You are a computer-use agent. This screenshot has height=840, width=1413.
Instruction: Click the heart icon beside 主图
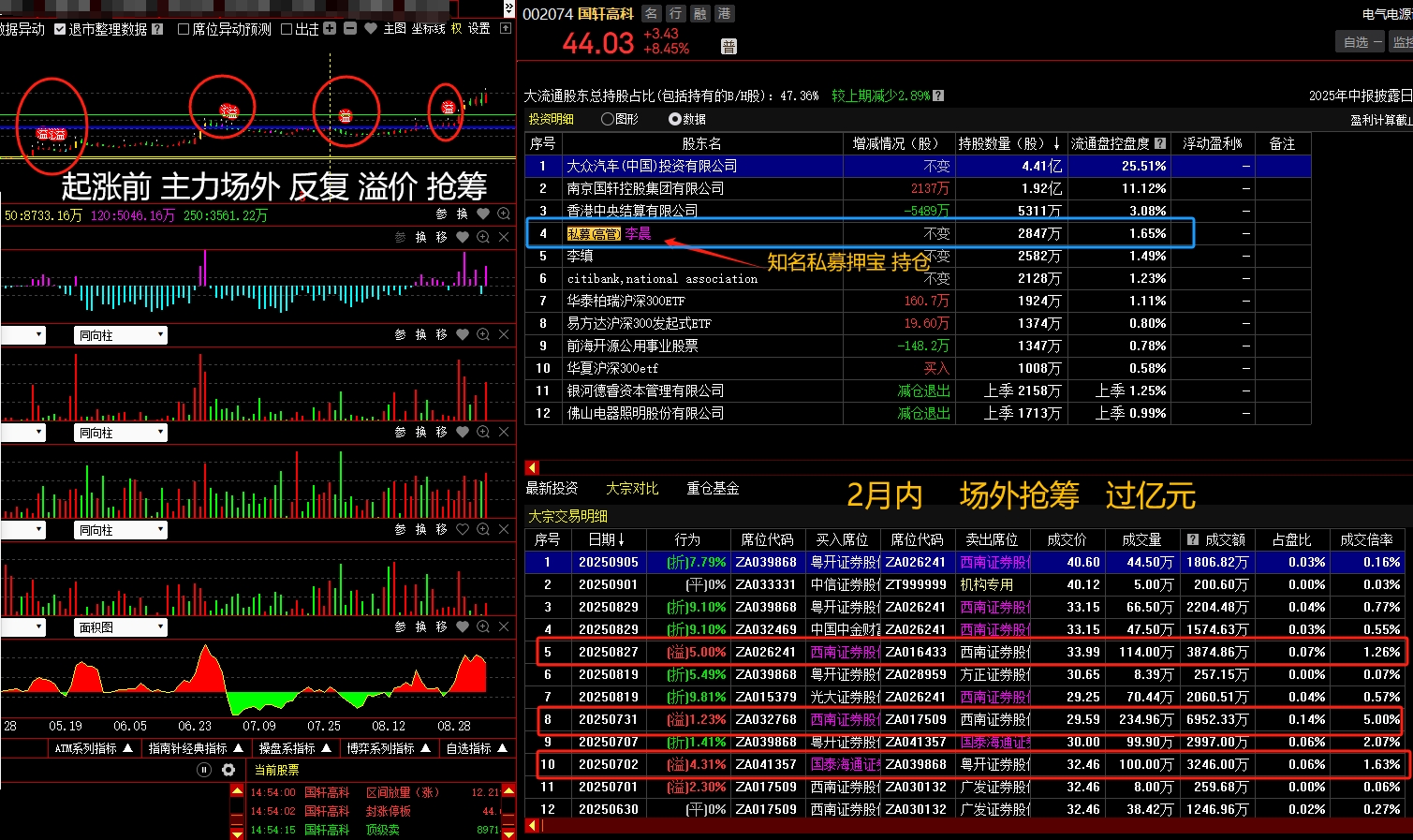pyautogui.click(x=371, y=29)
